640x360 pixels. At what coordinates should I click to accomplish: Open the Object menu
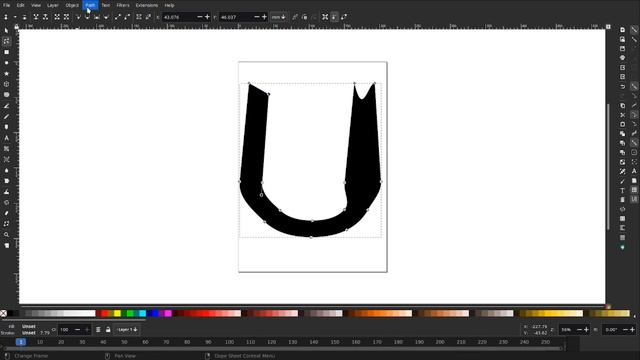(72, 5)
